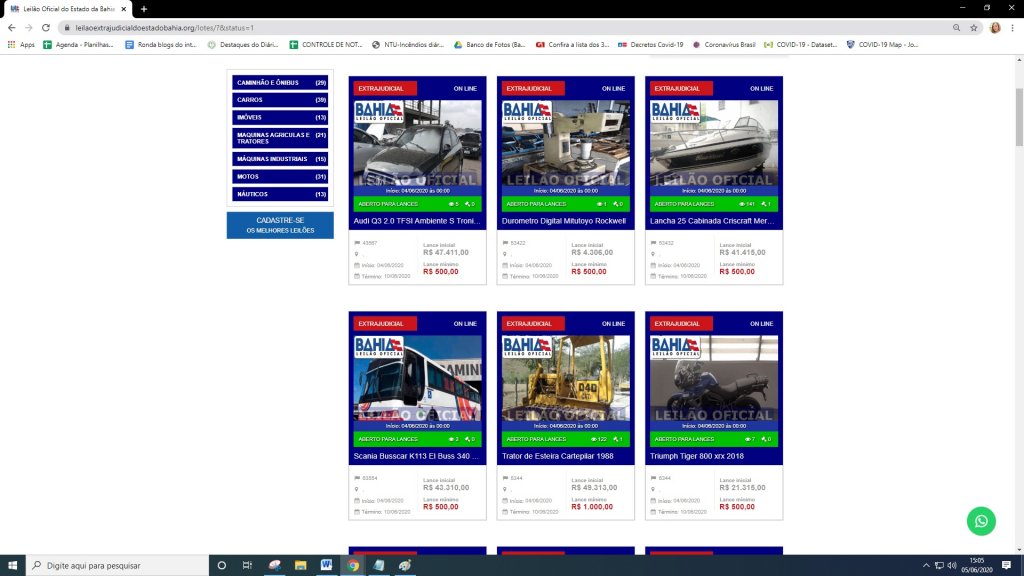
Task: Open the Audi Q3 2.0 TFSI lot title
Action: [417, 221]
